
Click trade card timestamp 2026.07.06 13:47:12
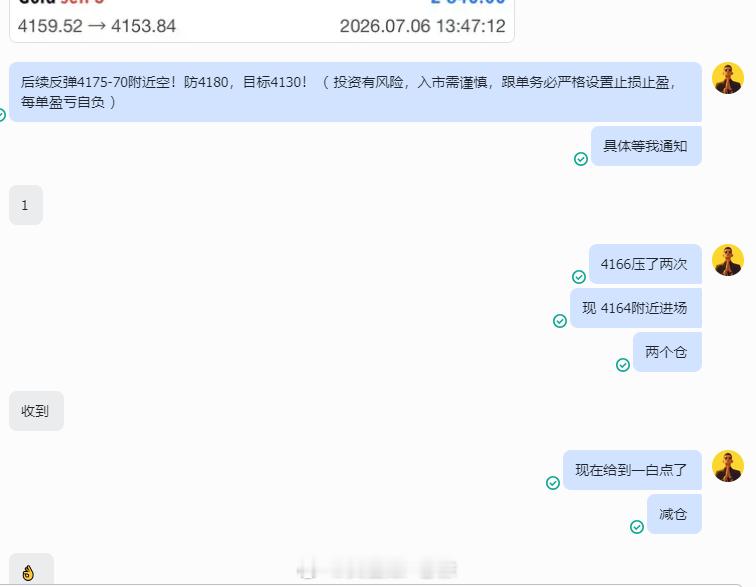coord(422,26)
